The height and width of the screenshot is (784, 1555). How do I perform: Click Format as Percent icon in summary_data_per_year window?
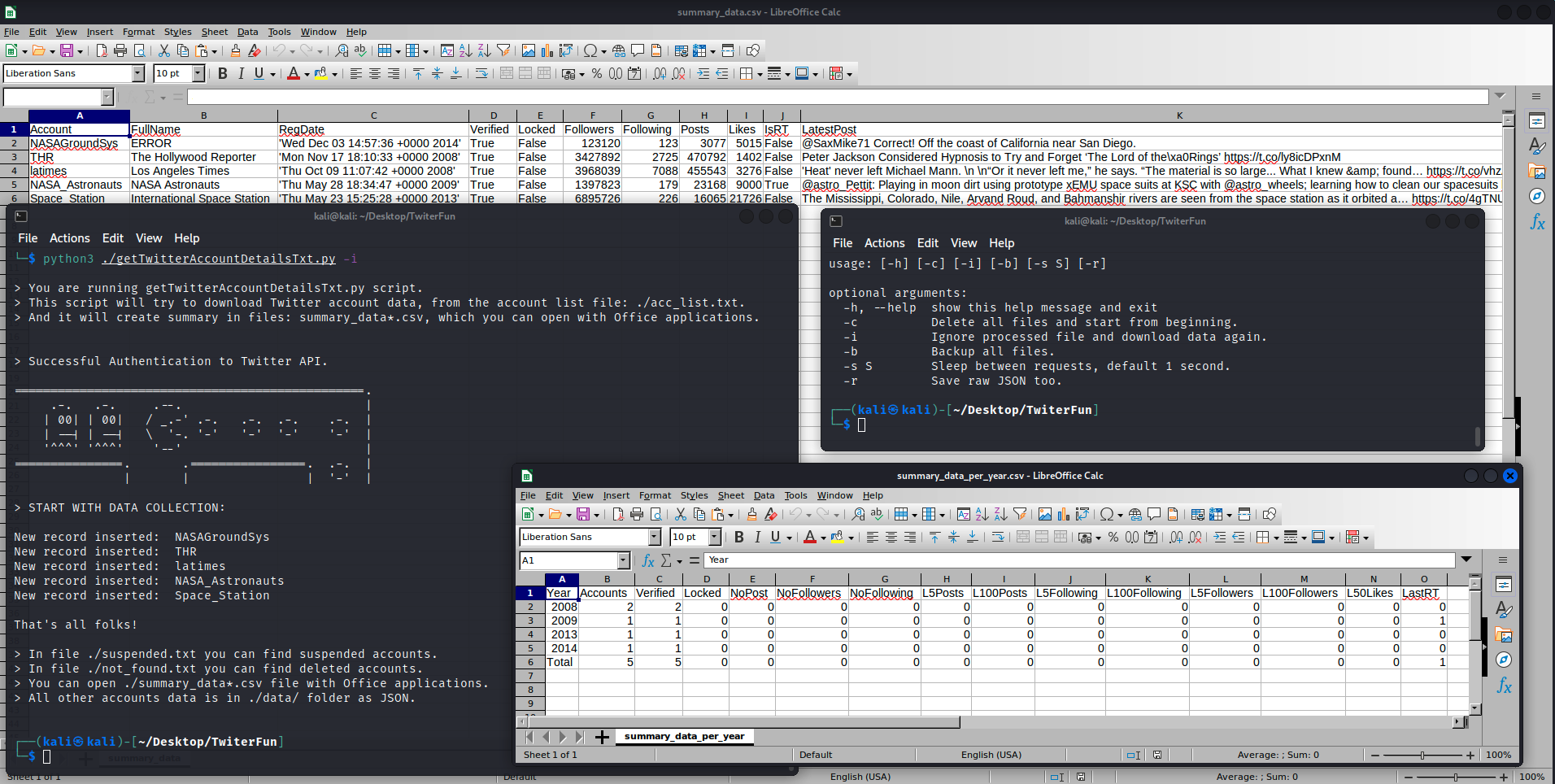(1113, 537)
